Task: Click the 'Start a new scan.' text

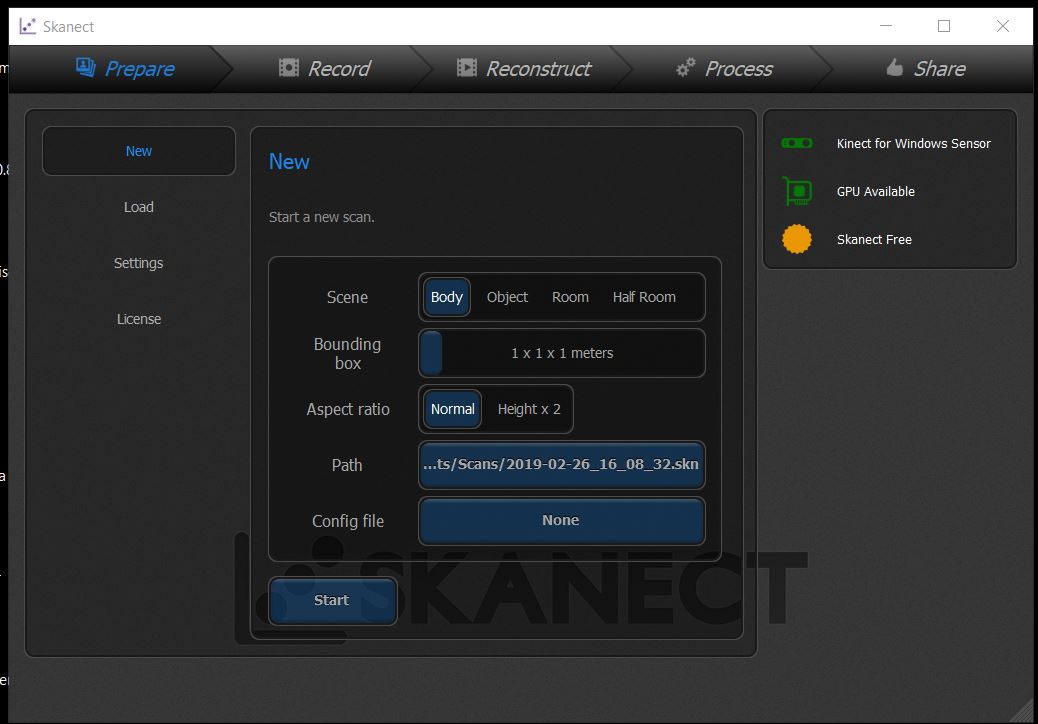Action: (x=322, y=217)
